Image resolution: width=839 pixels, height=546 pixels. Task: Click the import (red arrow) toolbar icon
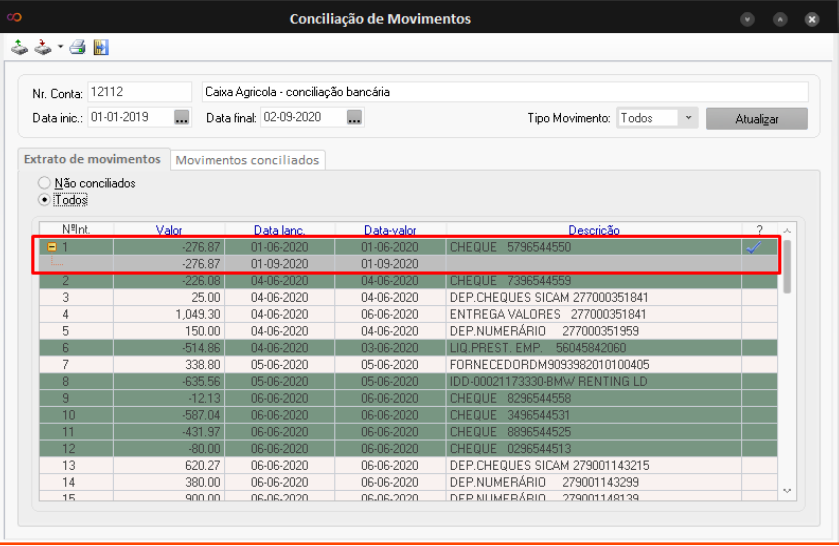click(x=42, y=47)
